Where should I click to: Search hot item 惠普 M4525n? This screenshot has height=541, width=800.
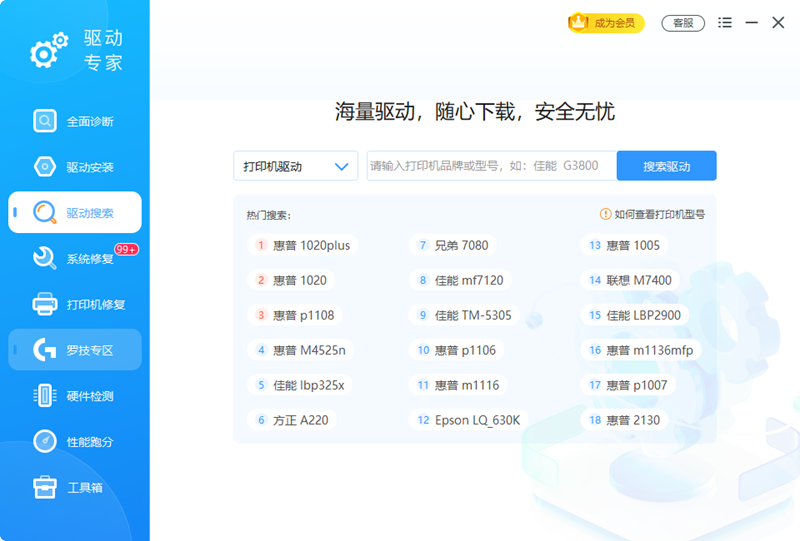coord(301,350)
